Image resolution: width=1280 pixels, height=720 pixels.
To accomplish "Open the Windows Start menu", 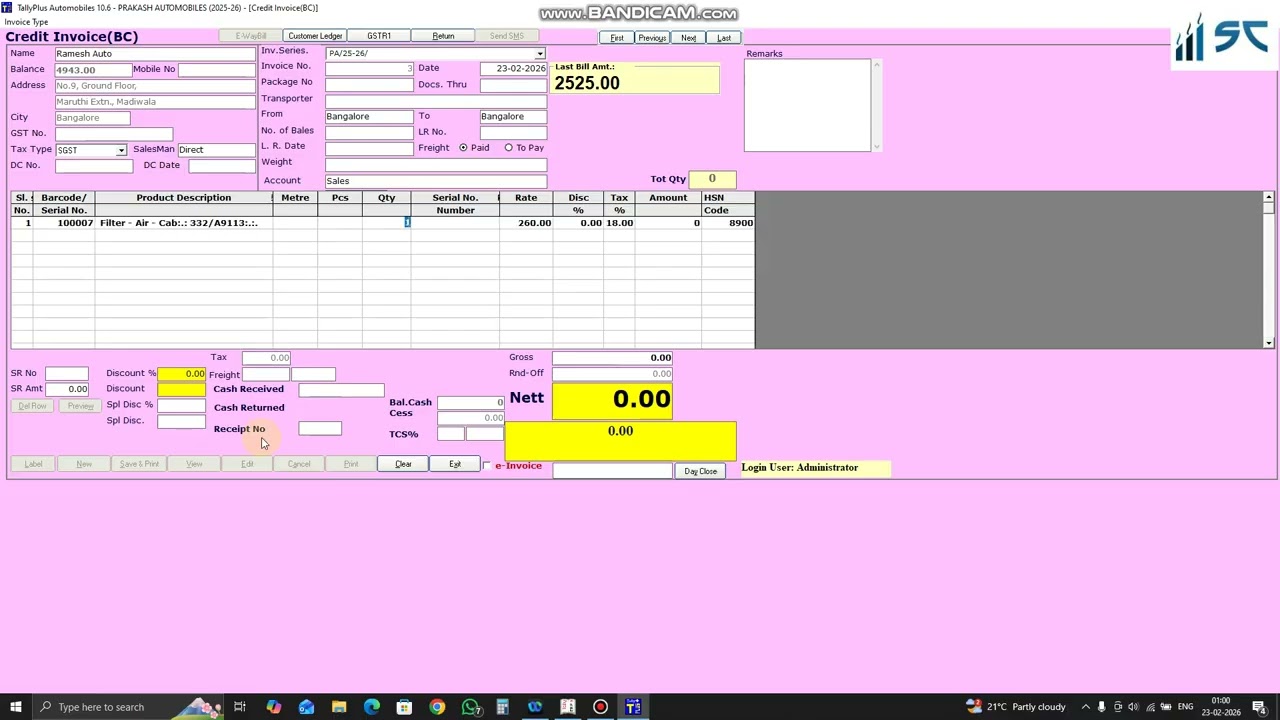I will [x=15, y=707].
